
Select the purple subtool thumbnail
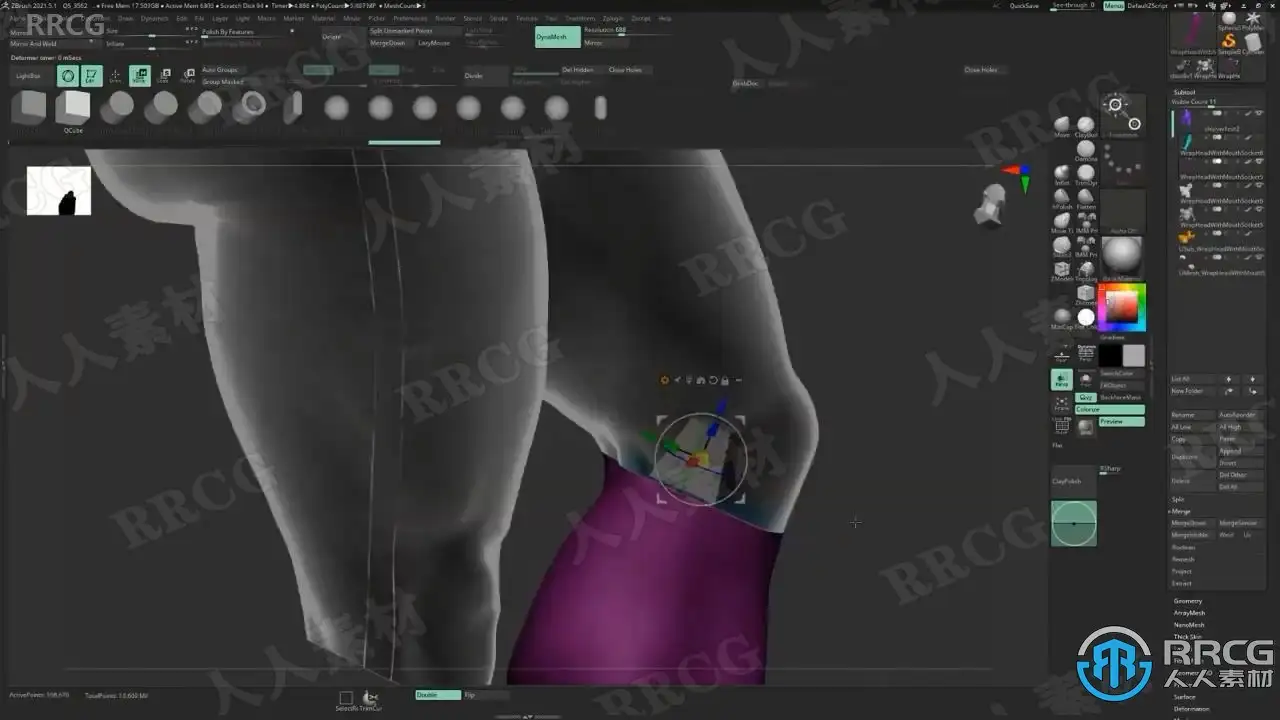click(1185, 119)
